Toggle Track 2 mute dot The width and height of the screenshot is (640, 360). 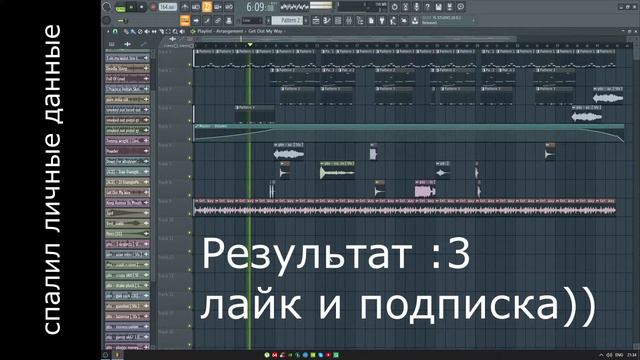click(x=189, y=83)
